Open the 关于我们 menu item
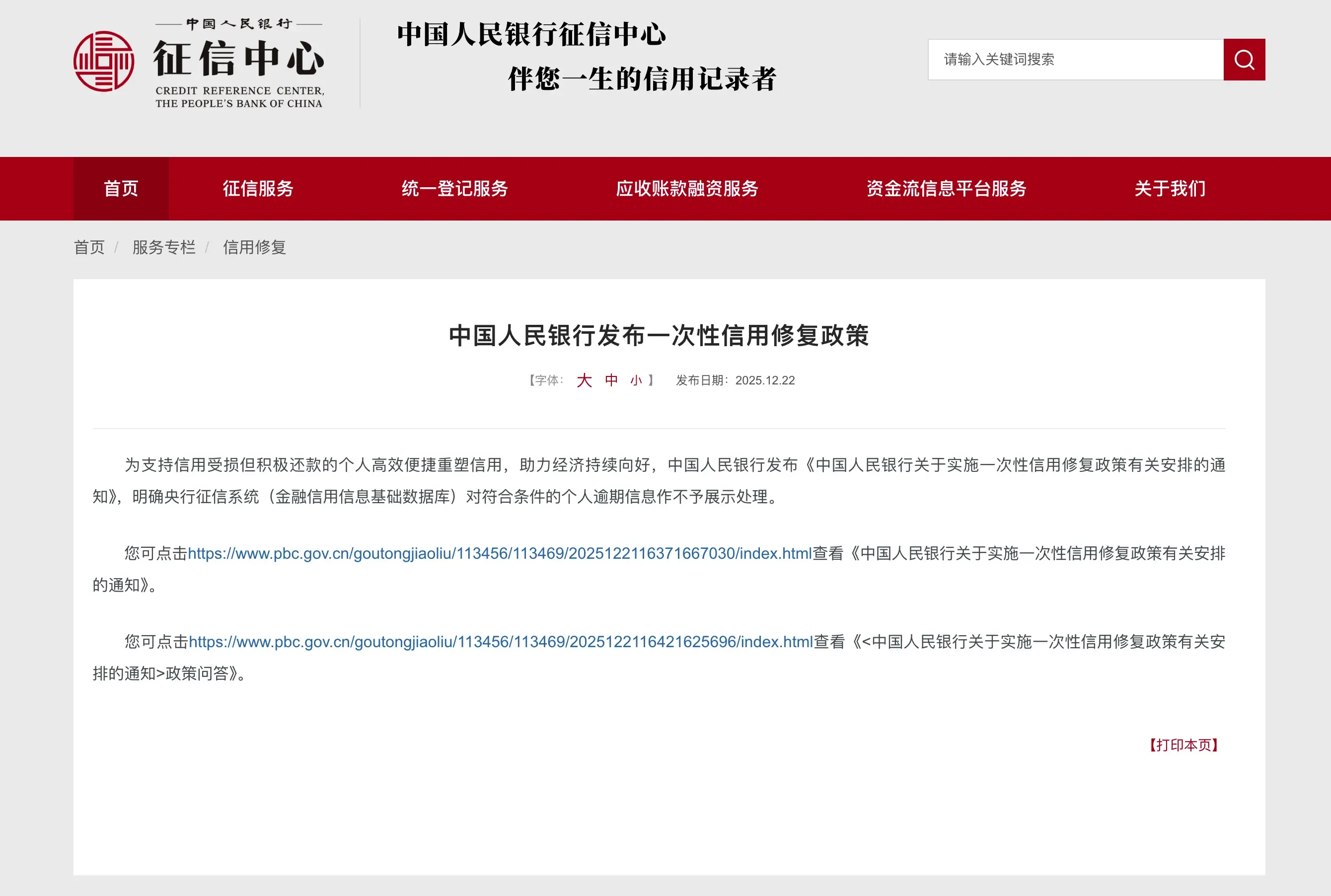The height and width of the screenshot is (896, 1331). [x=1170, y=189]
